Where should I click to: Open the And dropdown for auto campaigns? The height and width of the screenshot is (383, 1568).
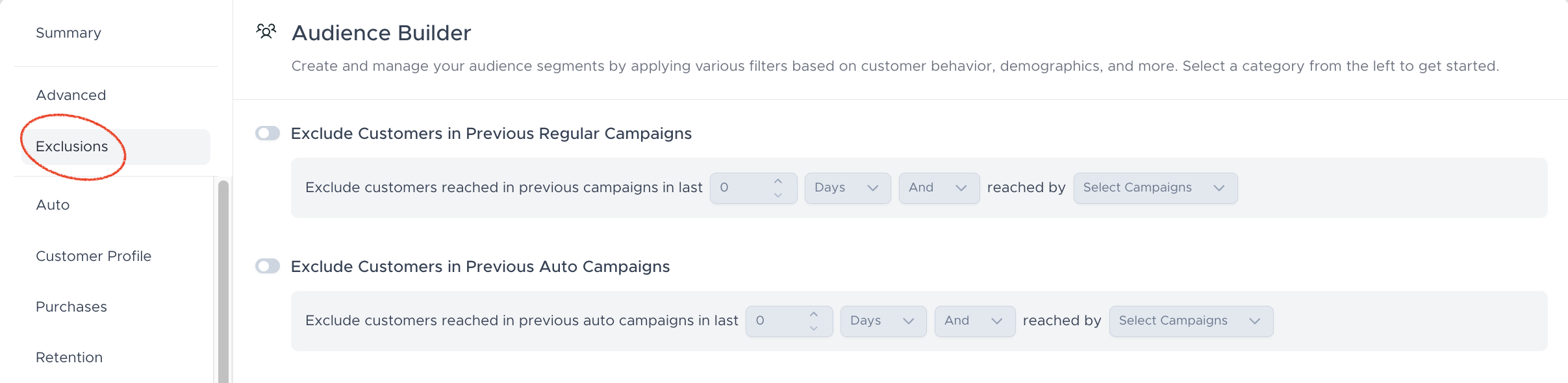click(975, 321)
